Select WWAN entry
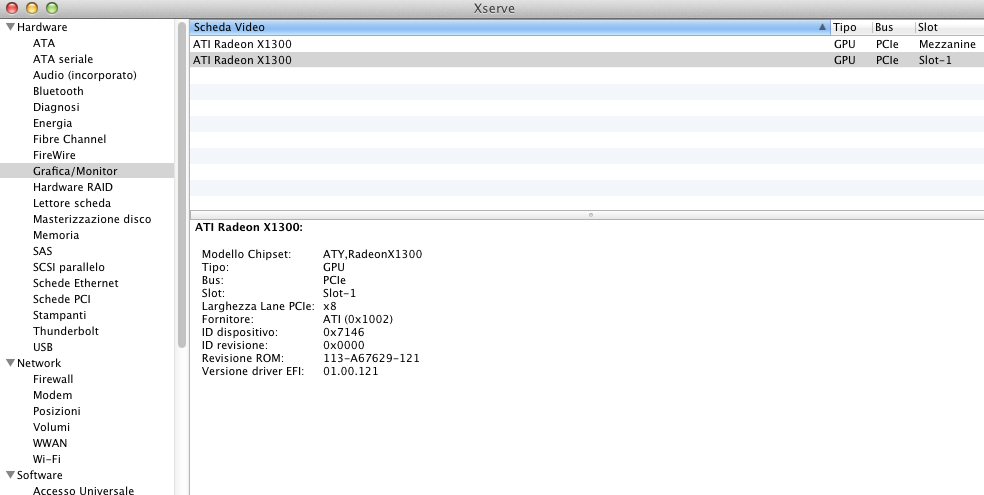This screenshot has height=495, width=984. 50,443
